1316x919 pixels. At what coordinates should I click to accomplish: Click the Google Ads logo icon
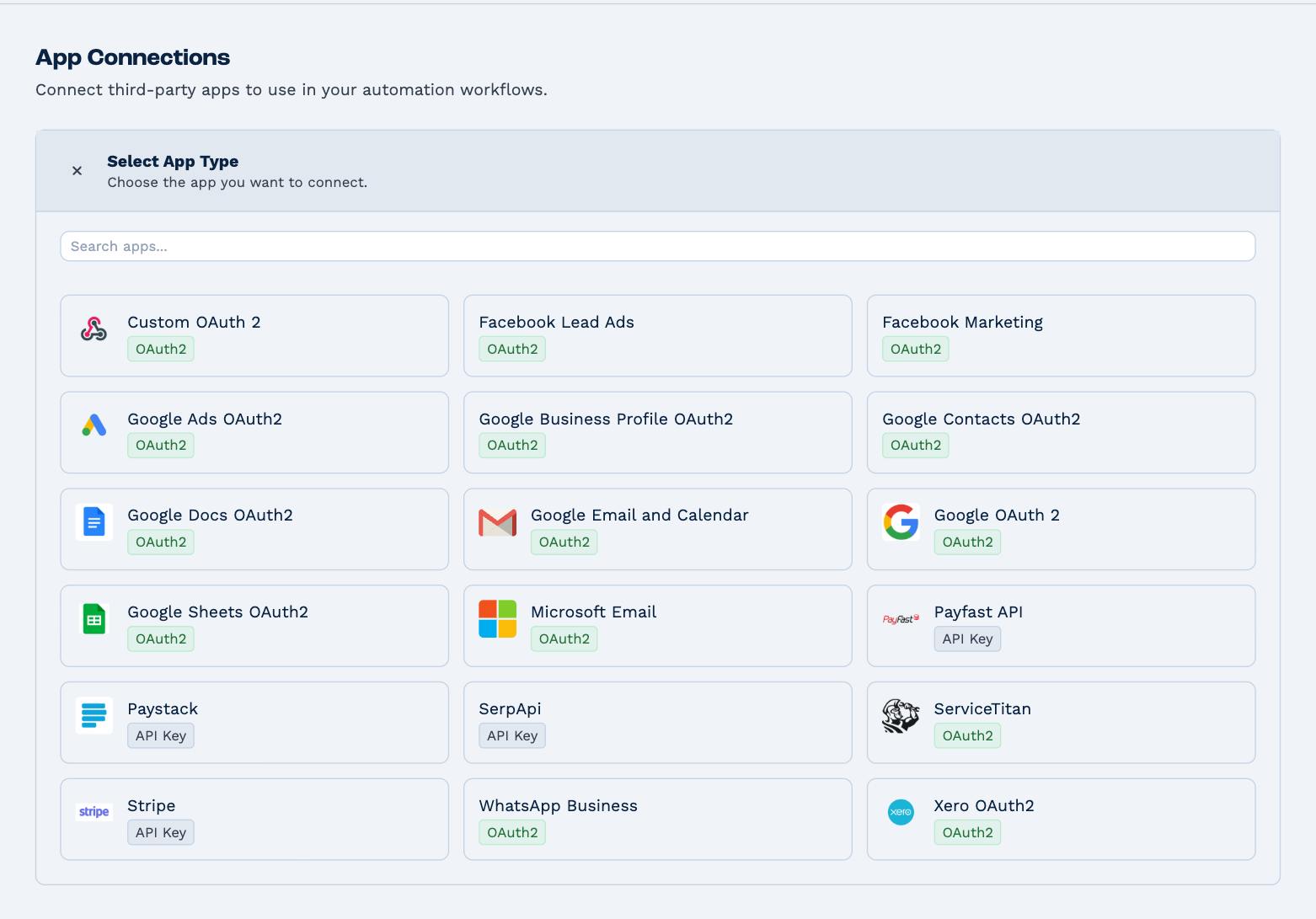point(94,425)
